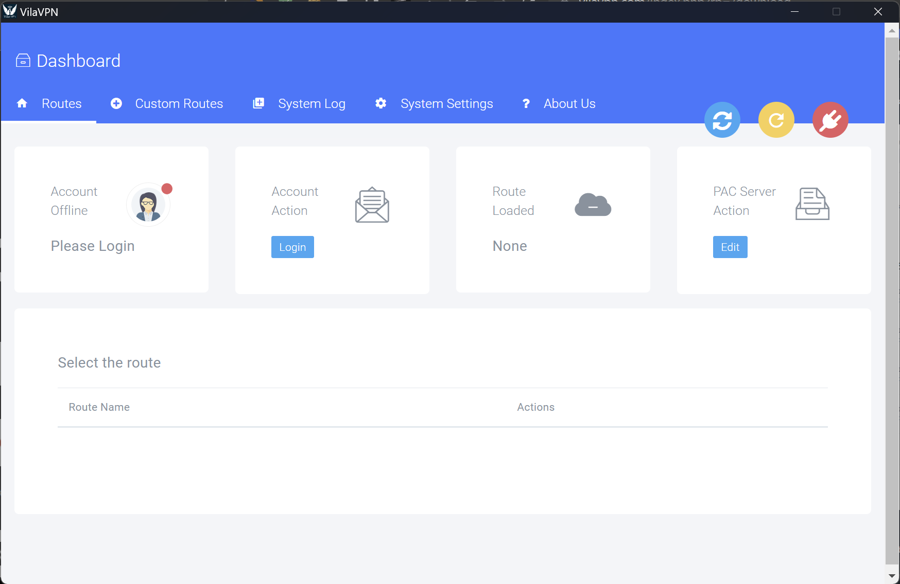This screenshot has height=584, width=900.
Task: Click the cloud Route Loaded icon
Action: [593, 205]
